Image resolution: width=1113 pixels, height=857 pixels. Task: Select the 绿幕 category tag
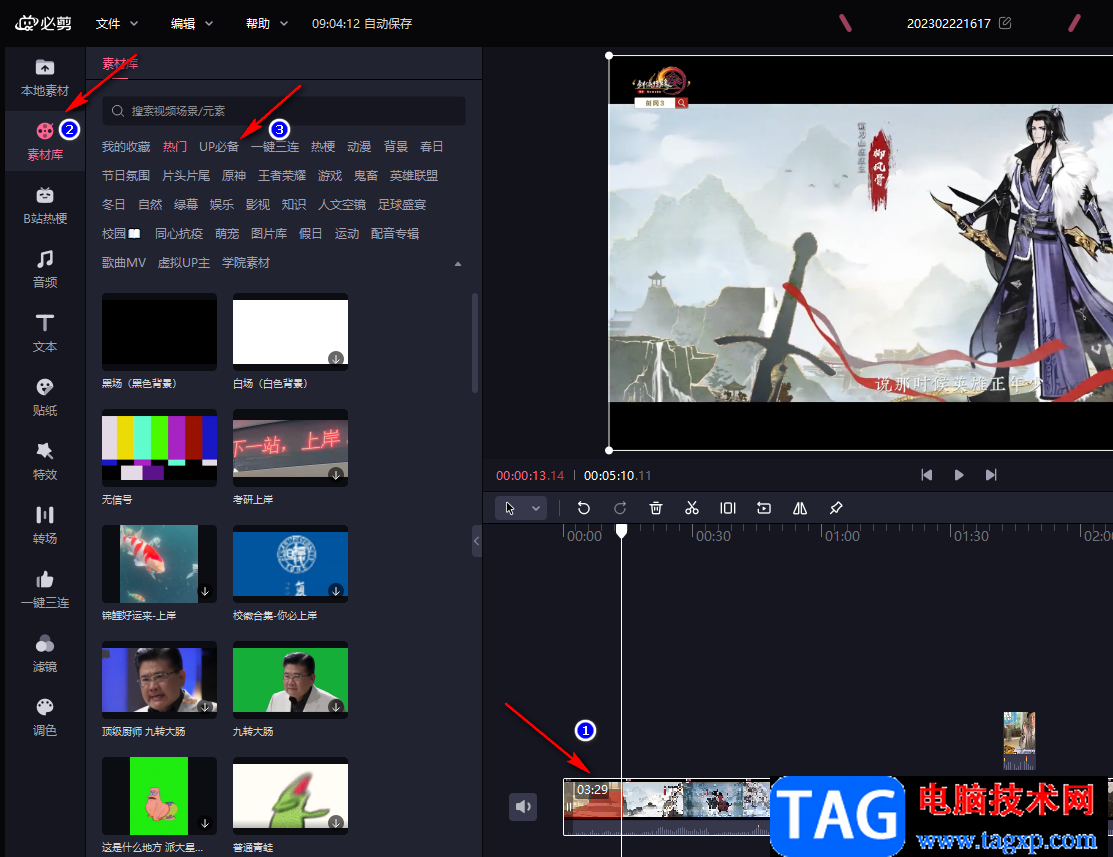coord(186,204)
